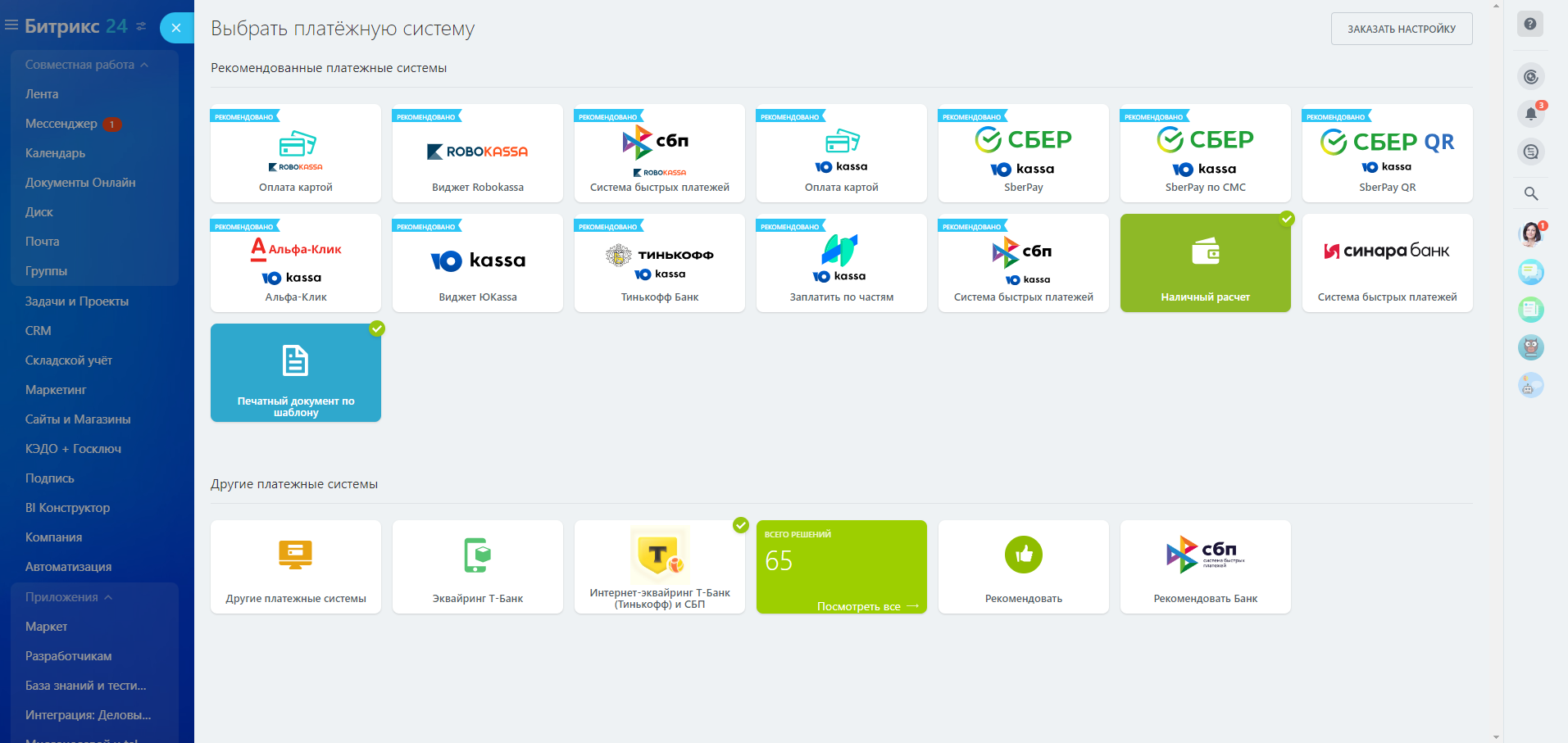Select the Виджет ЮKassa tile
This screenshot has height=743, width=1568.
click(478, 263)
